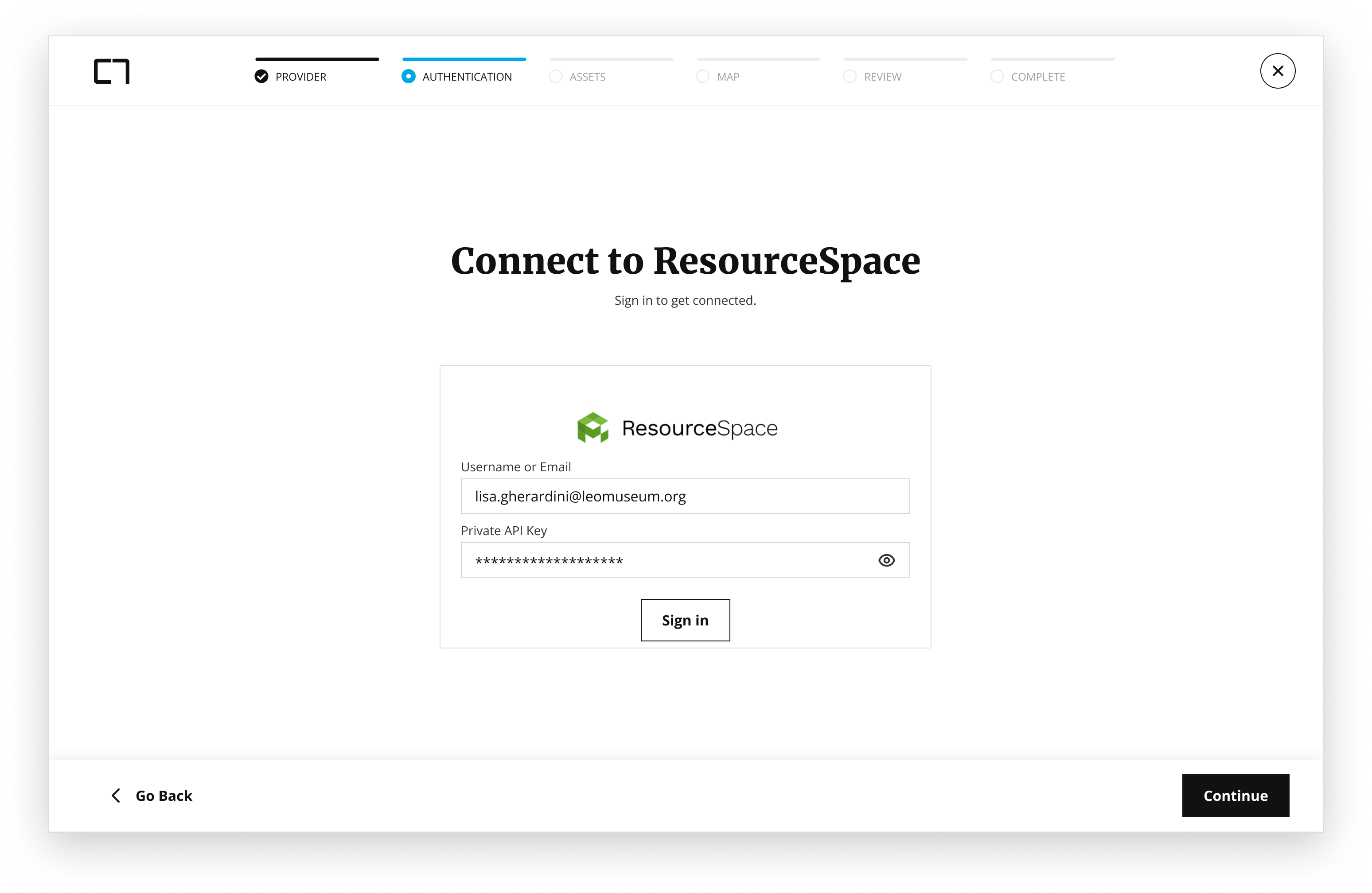
Task: Close the connection wizard with the X button
Action: [x=1278, y=71]
